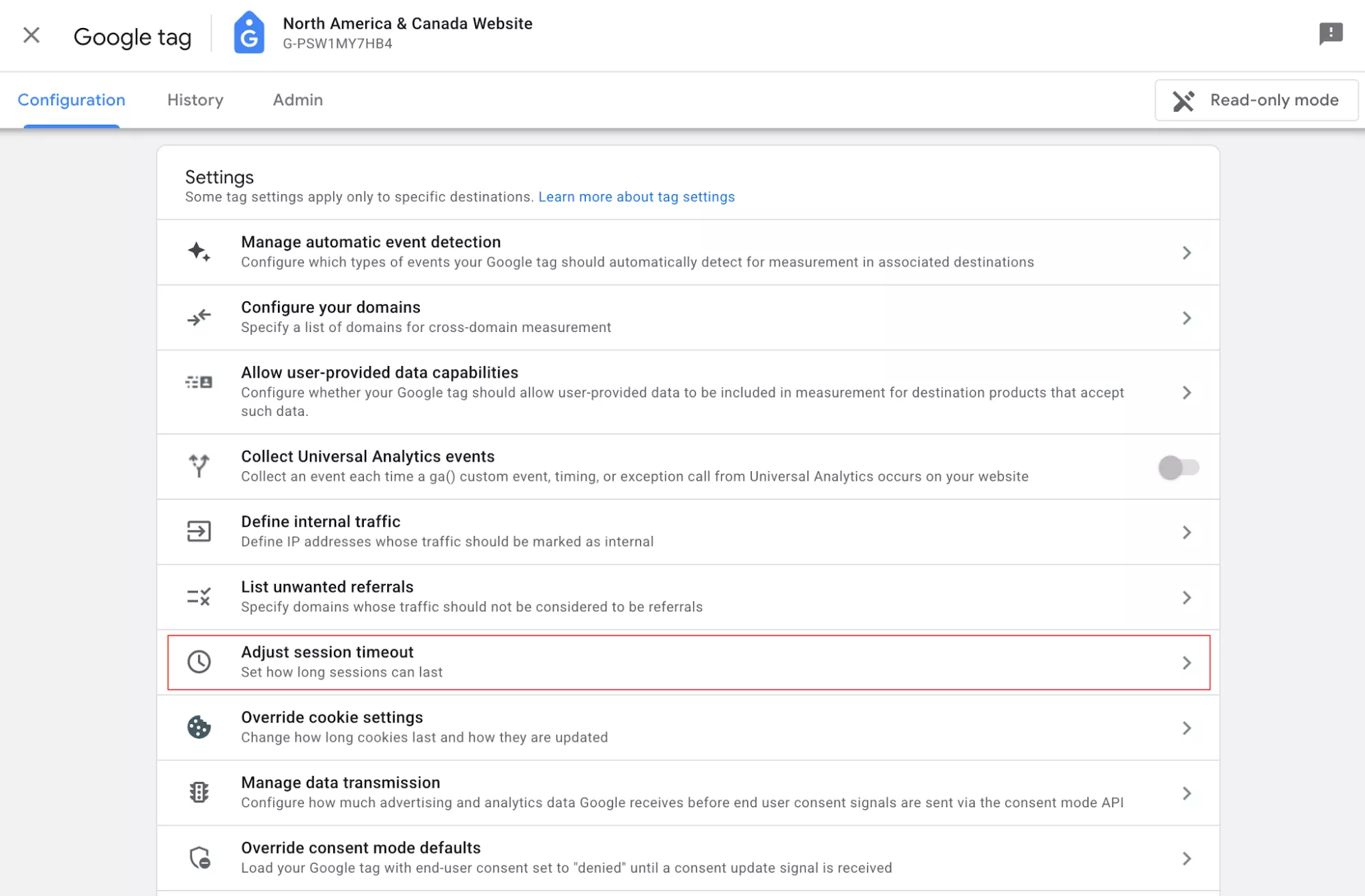Expand the Adjust session timeout chevron
1365x896 pixels.
[x=1187, y=662]
